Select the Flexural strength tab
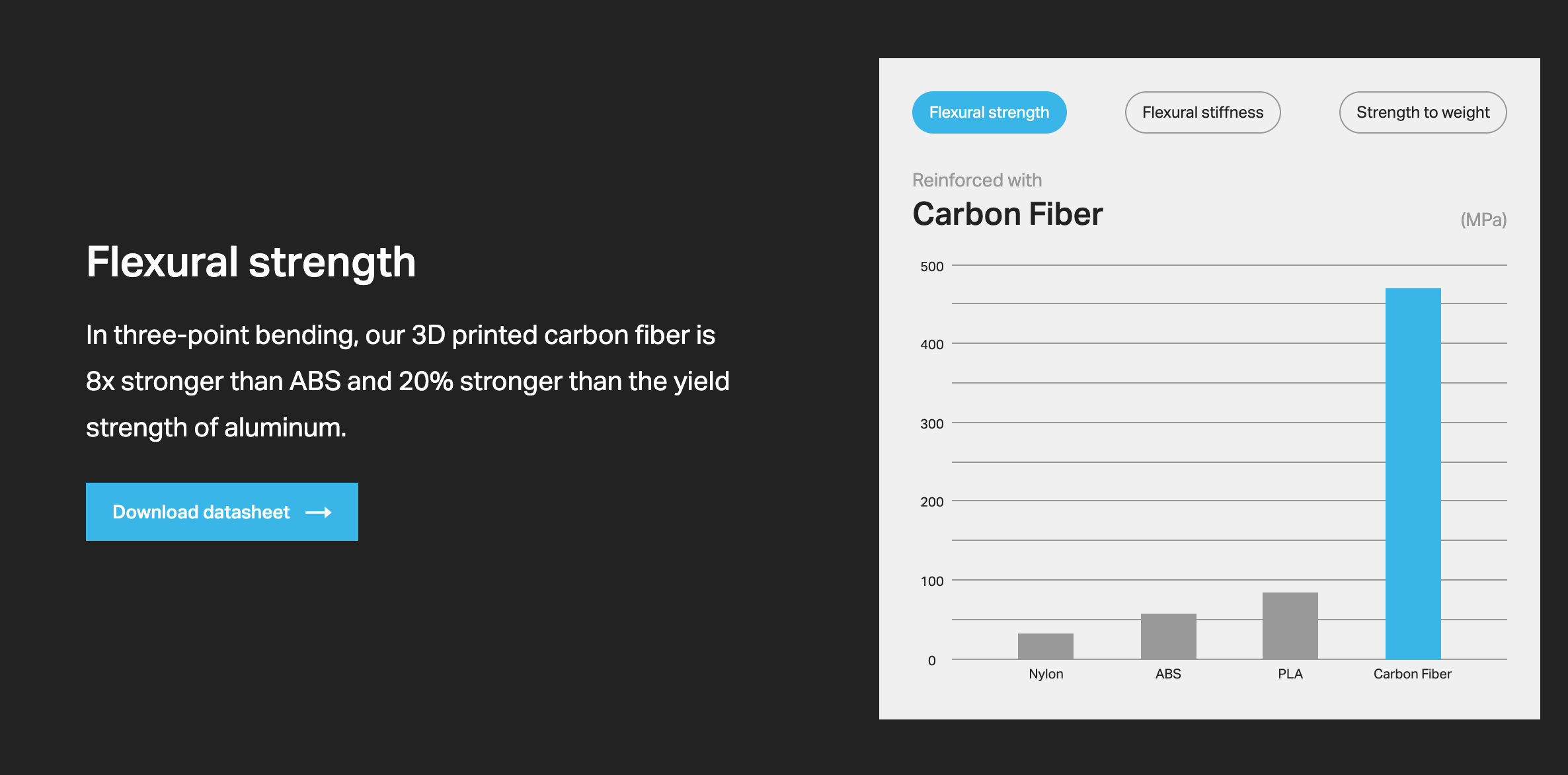 [x=989, y=112]
